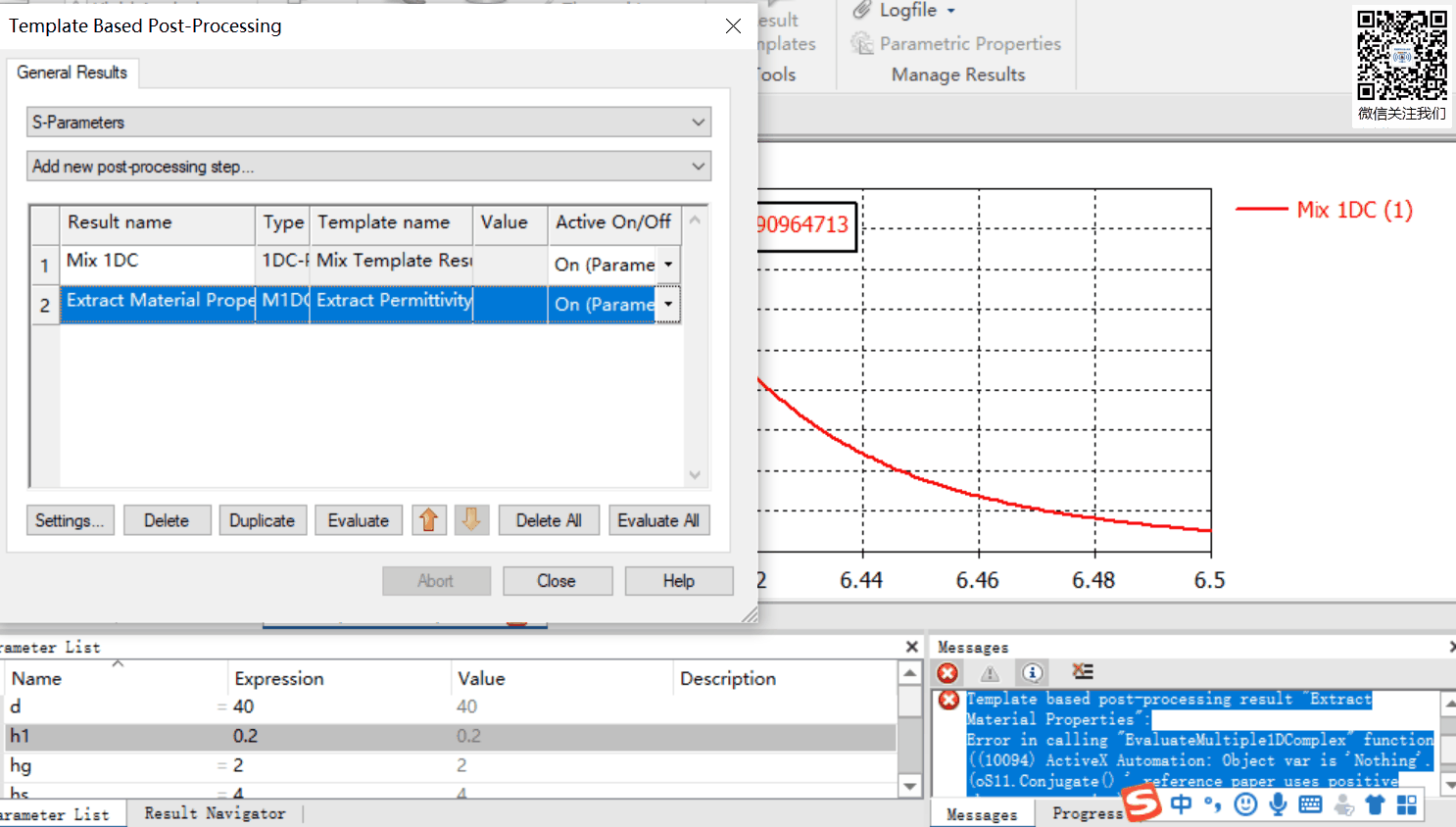The height and width of the screenshot is (827, 1456).
Task: Click the Result name column header
Action: pyautogui.click(x=158, y=224)
